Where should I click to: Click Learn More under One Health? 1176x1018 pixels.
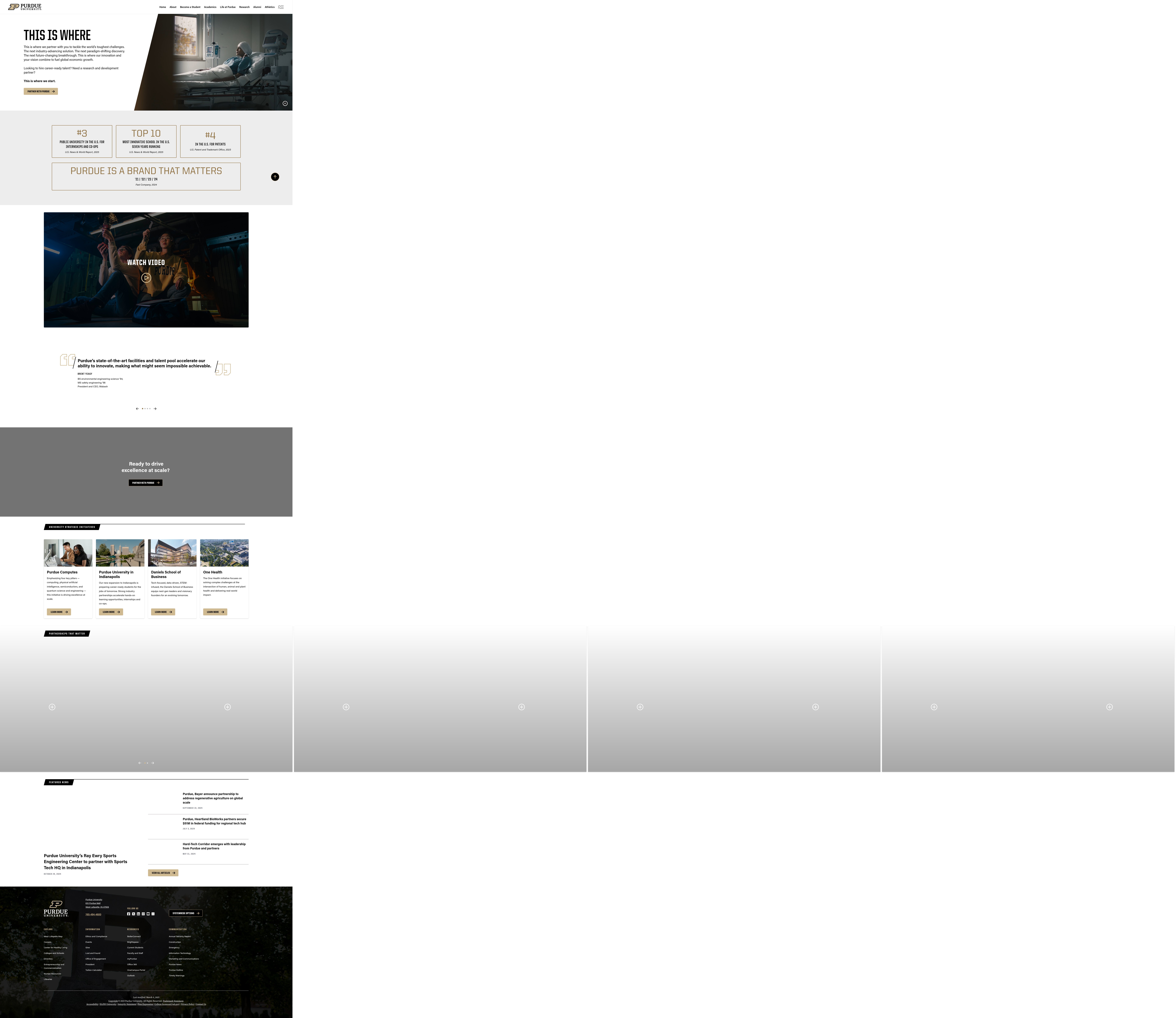pyautogui.click(x=215, y=612)
